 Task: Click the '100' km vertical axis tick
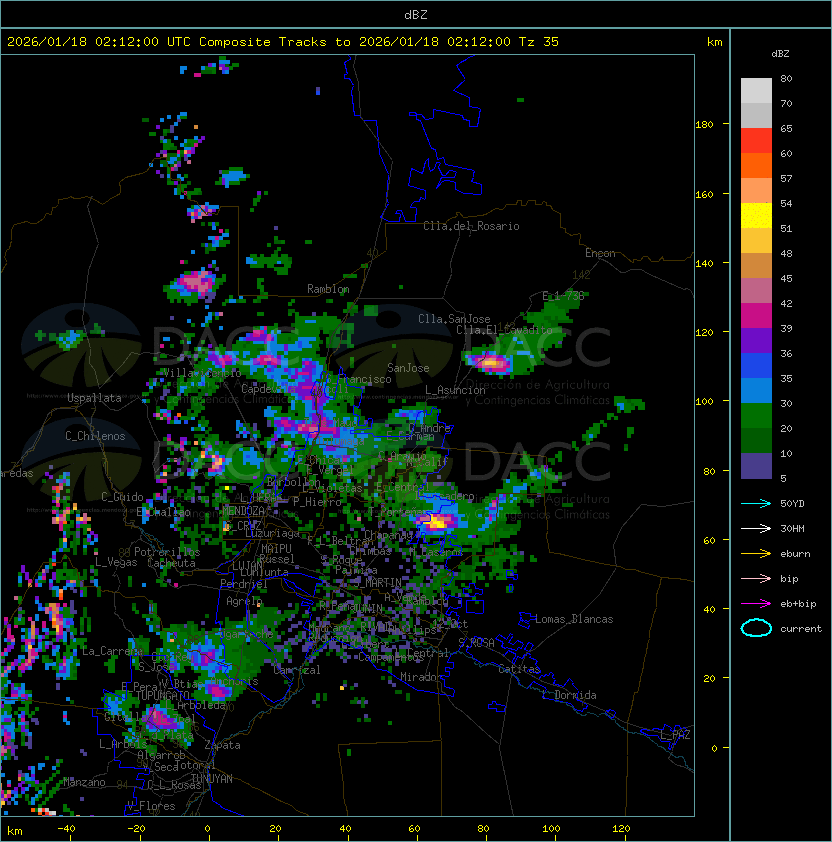coord(704,402)
